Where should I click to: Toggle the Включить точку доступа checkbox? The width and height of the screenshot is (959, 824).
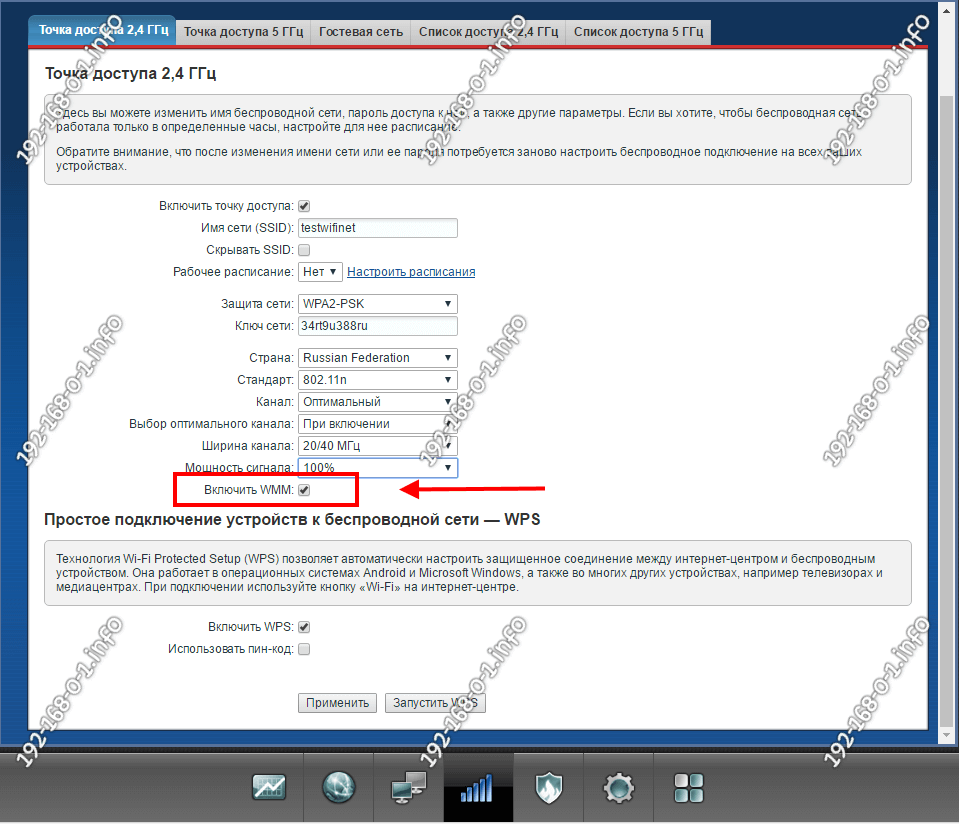pyautogui.click(x=304, y=206)
